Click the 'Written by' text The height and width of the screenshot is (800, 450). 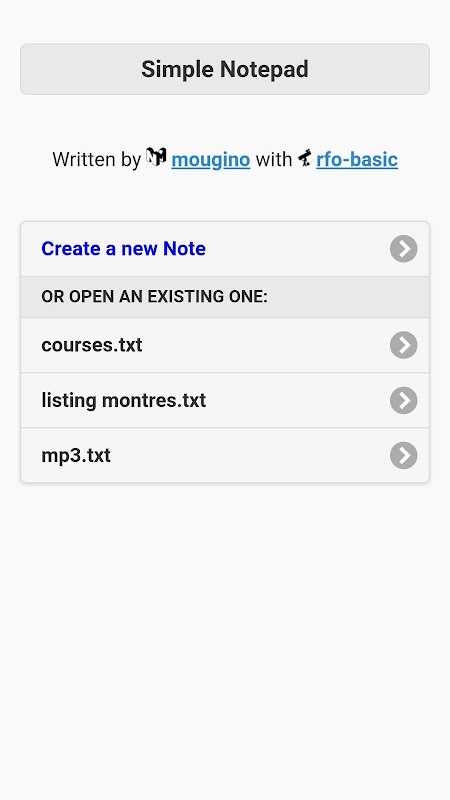click(96, 159)
